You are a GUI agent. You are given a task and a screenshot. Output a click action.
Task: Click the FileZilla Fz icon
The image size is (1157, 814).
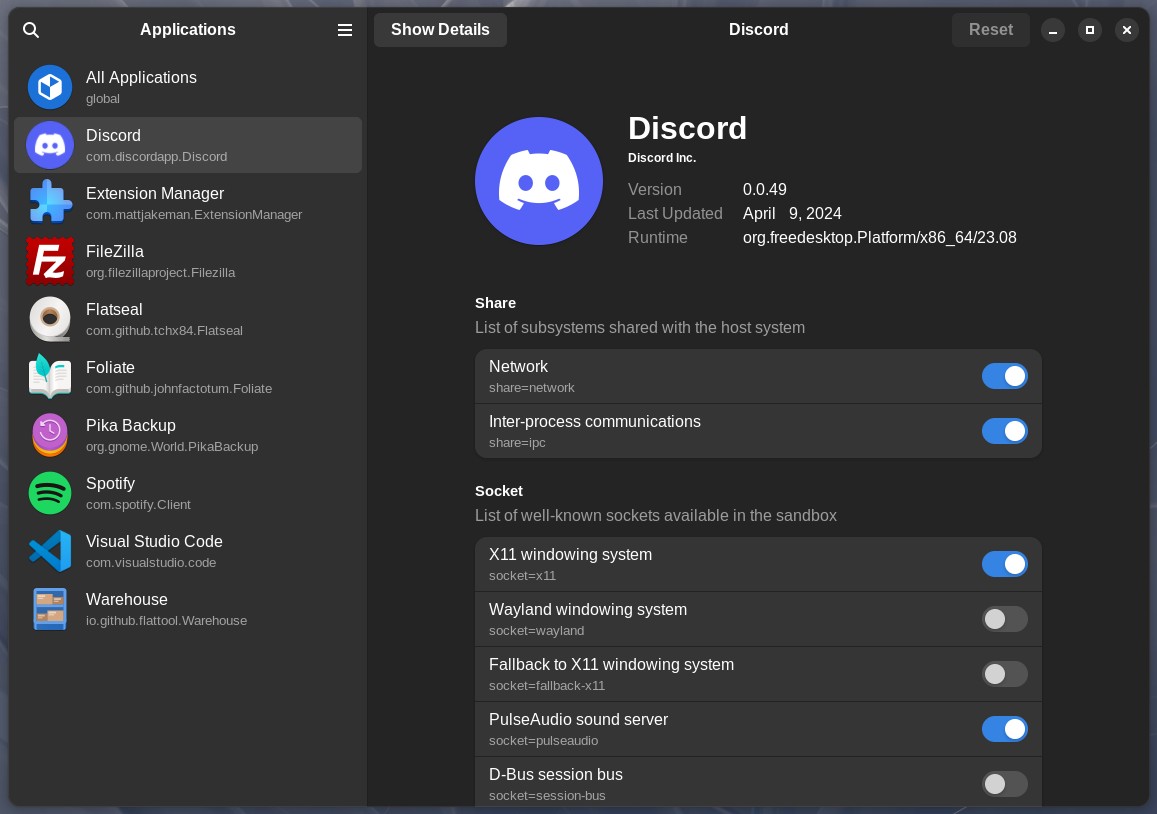click(x=50, y=261)
